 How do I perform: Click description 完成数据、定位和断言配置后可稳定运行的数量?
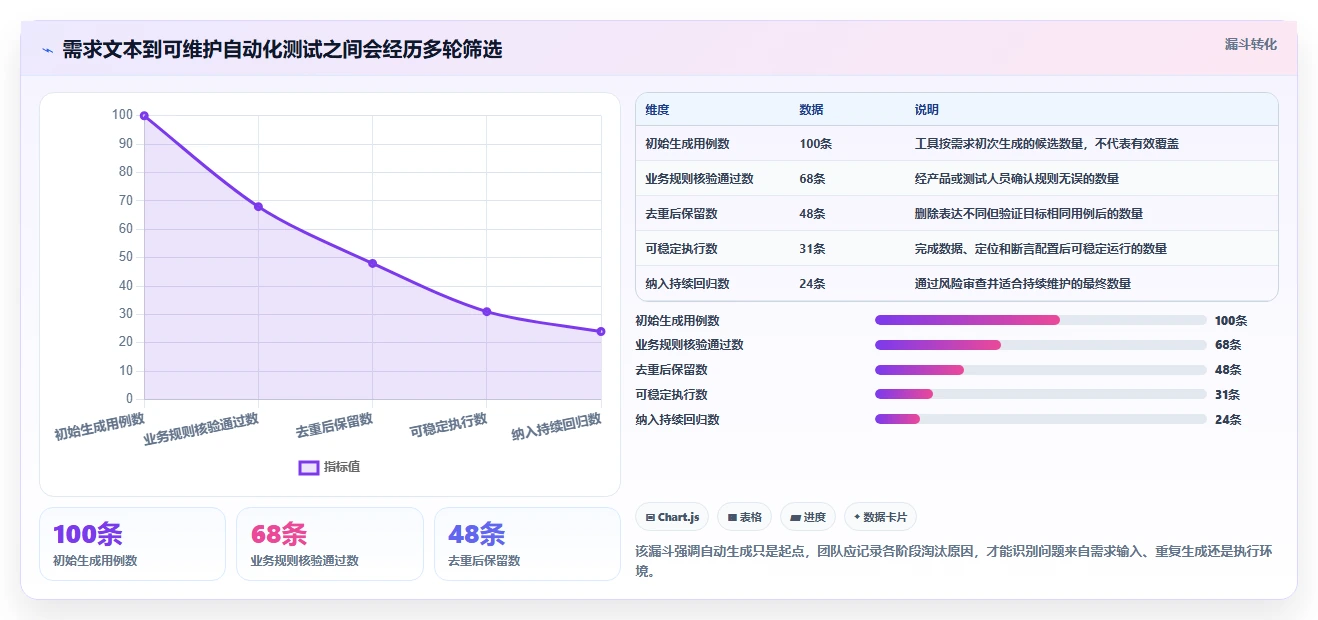(x=1040, y=249)
